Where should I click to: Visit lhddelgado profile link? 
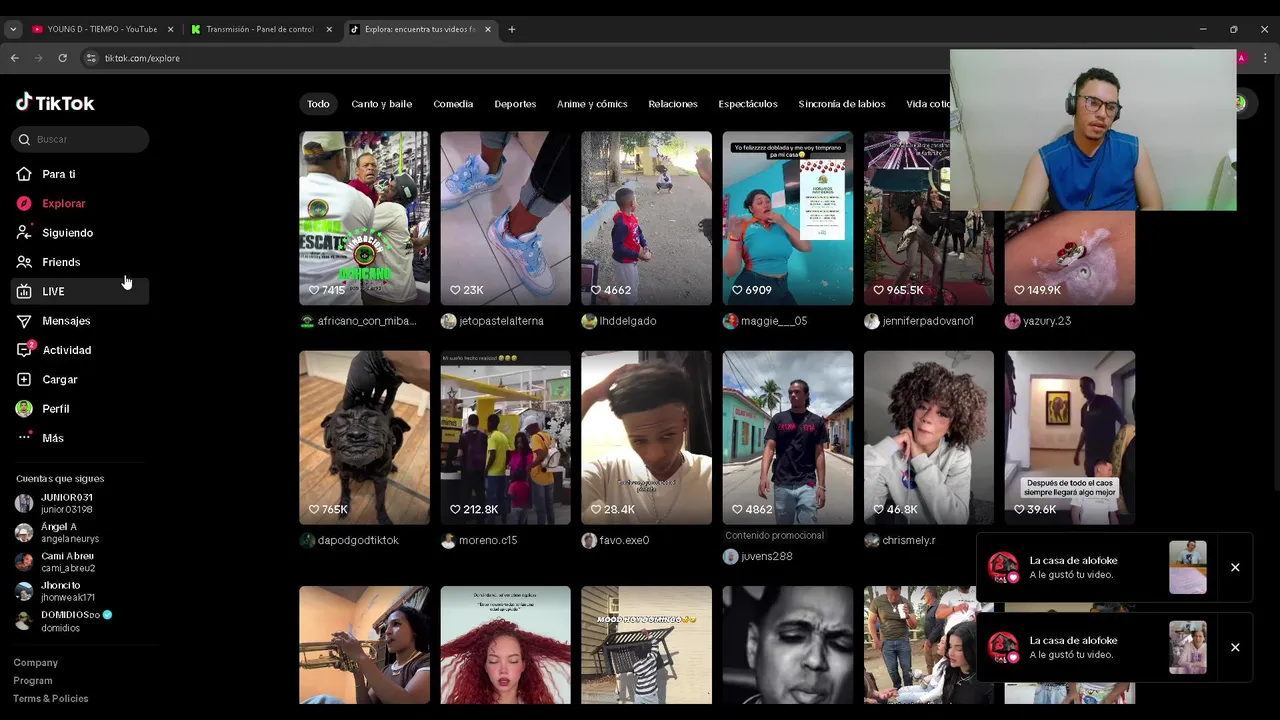[x=619, y=321]
